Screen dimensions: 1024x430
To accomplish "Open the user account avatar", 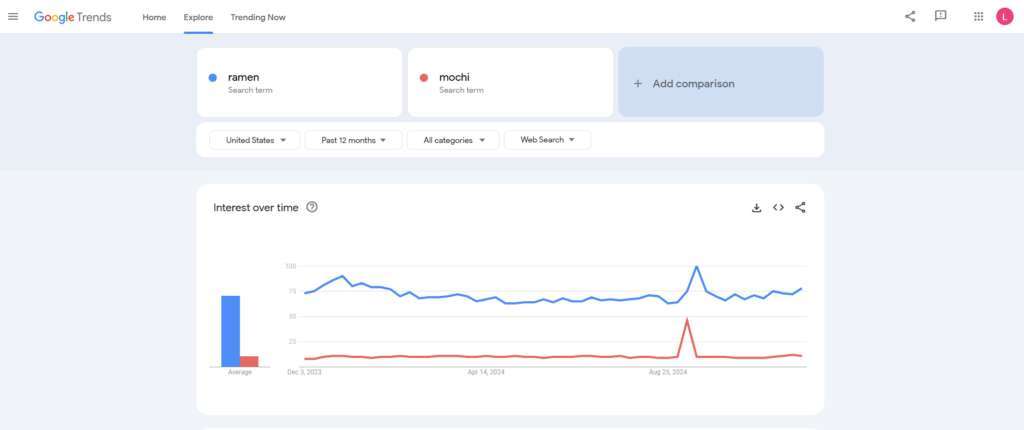I will (1004, 17).
